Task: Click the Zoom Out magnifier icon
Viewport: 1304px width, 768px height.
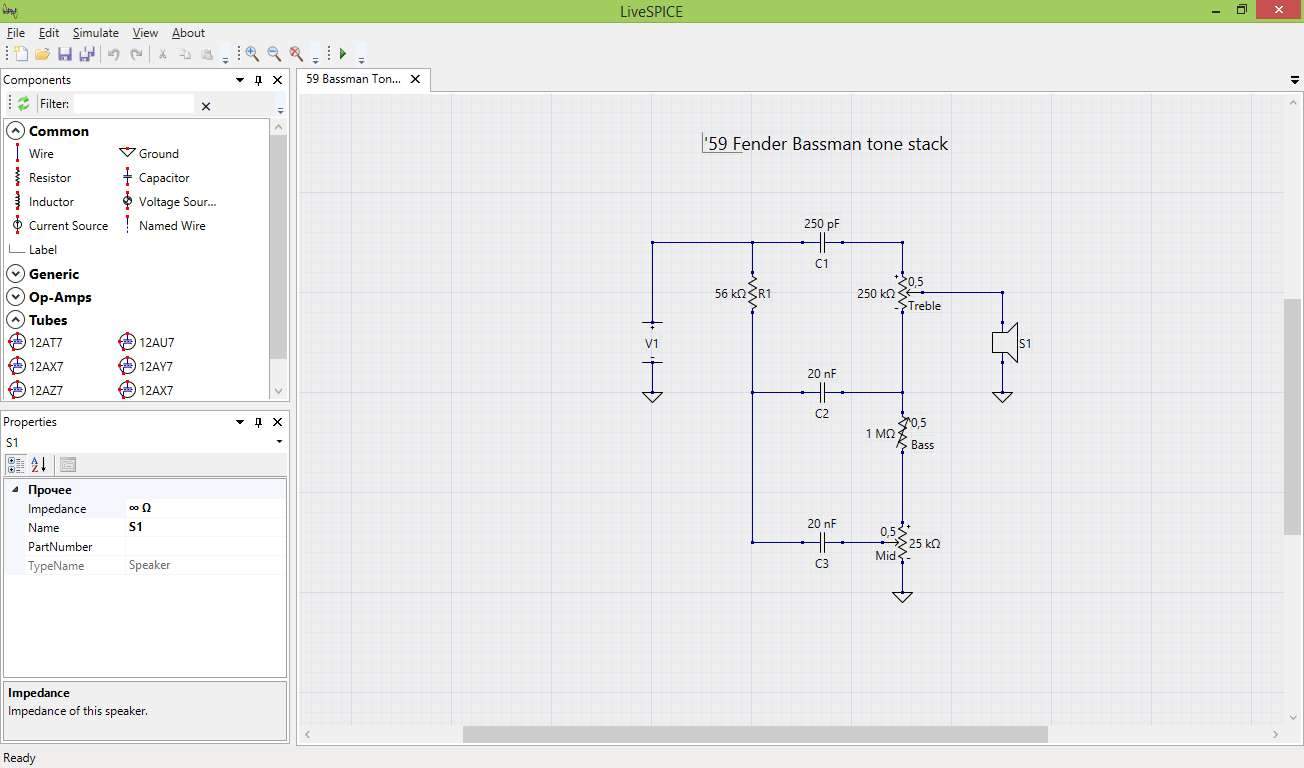Action: click(274, 54)
